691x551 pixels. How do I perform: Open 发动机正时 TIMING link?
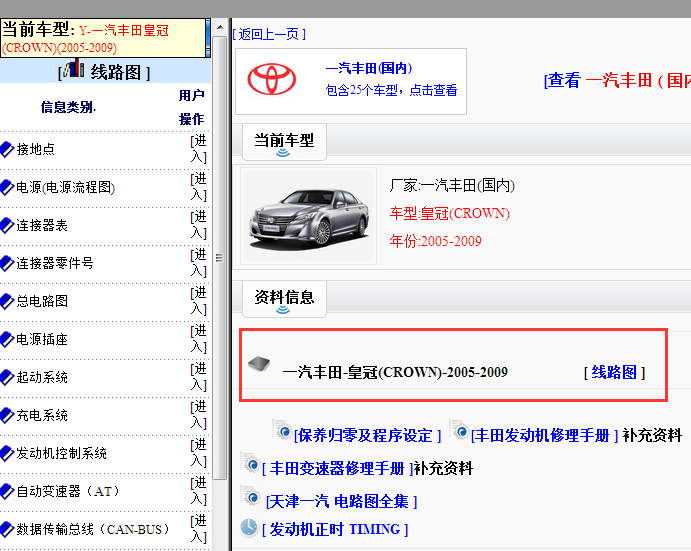pos(335,529)
